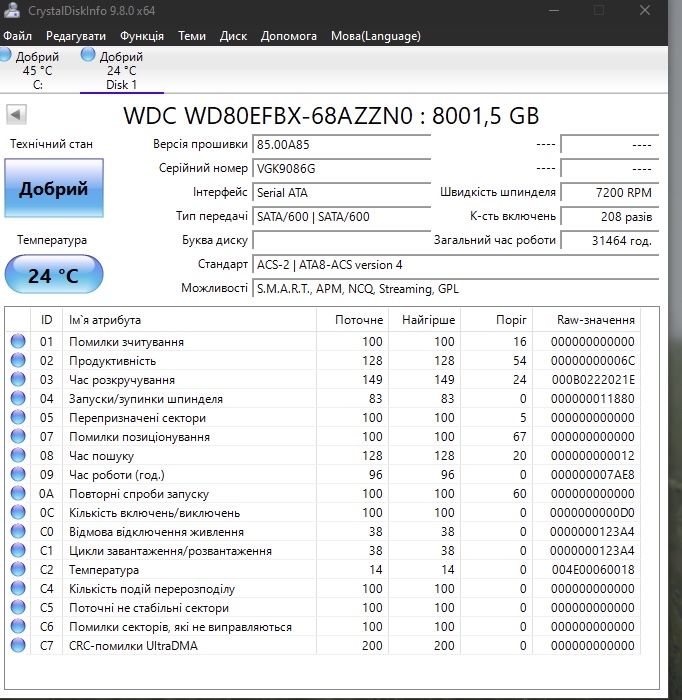Screen dimensions: 682x700
Task: Click status orb for attribute C5
Action: tap(18, 607)
